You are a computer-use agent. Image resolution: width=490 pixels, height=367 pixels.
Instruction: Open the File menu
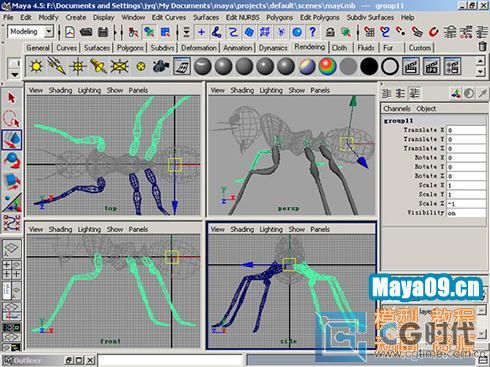[x=8, y=17]
